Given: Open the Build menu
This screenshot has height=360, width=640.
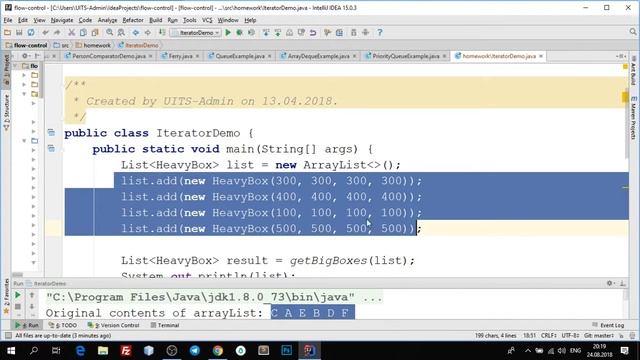Looking at the screenshot, I should pos(156,20).
